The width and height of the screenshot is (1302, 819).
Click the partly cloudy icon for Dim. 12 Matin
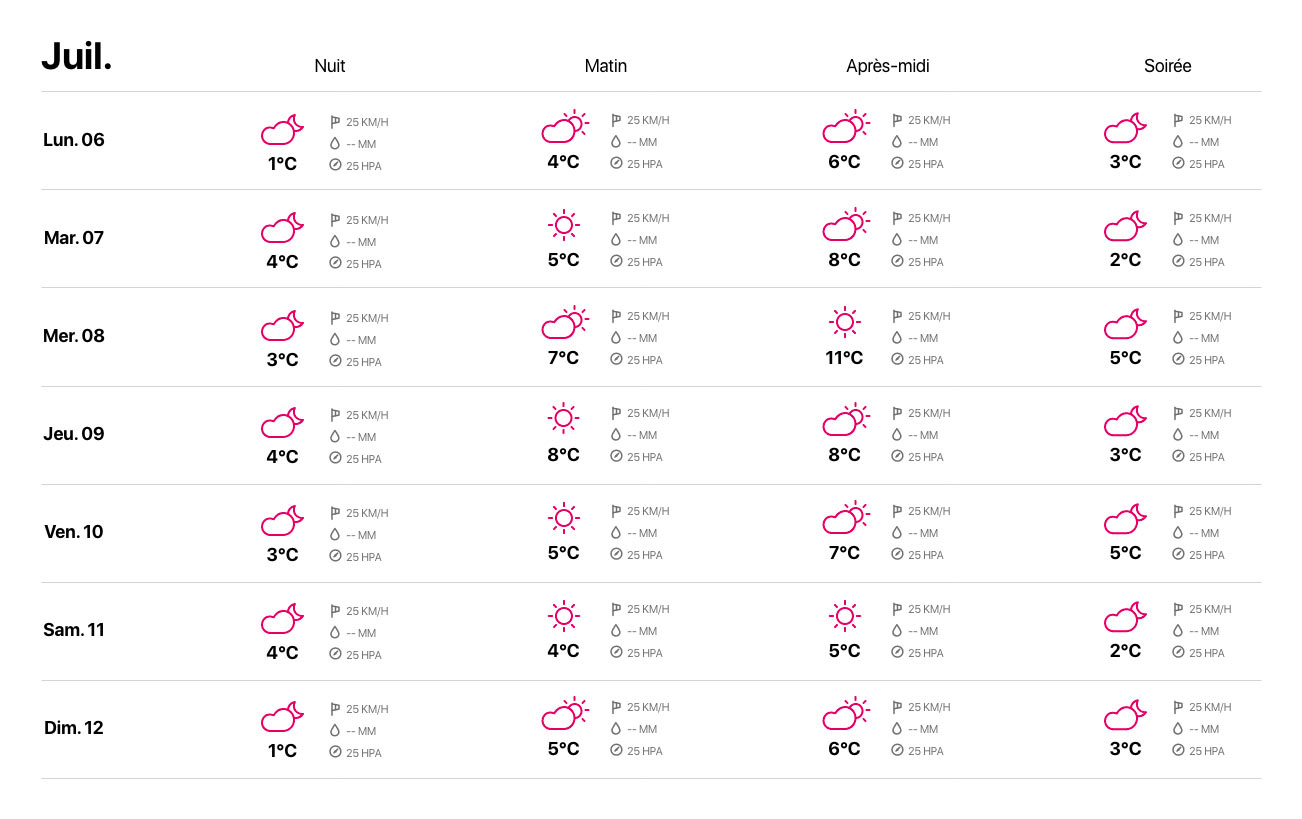pyautogui.click(x=564, y=714)
